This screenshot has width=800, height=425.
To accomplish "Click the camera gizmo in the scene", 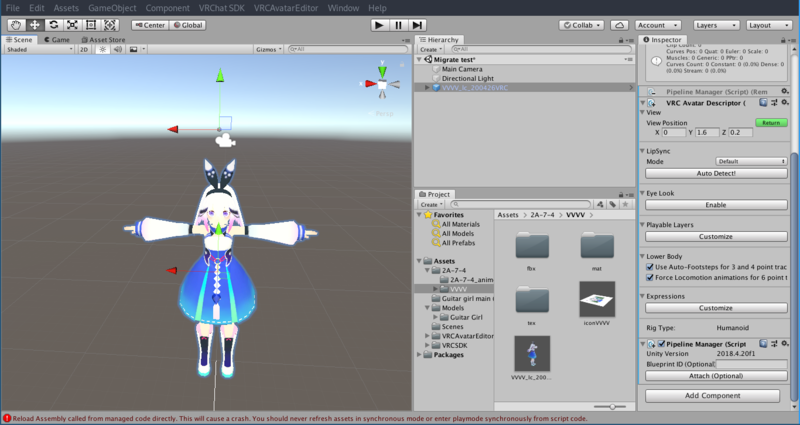I will tap(225, 141).
